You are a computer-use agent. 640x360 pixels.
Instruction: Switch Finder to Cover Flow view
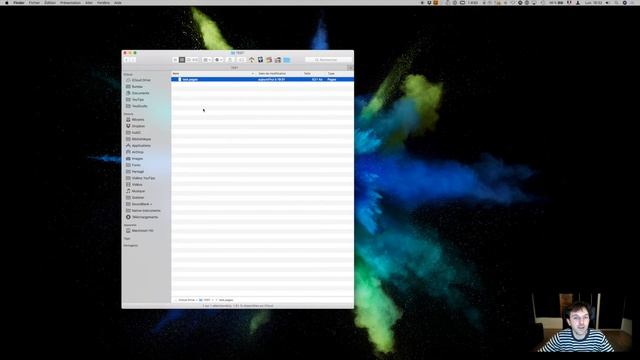pyautogui.click(x=195, y=60)
